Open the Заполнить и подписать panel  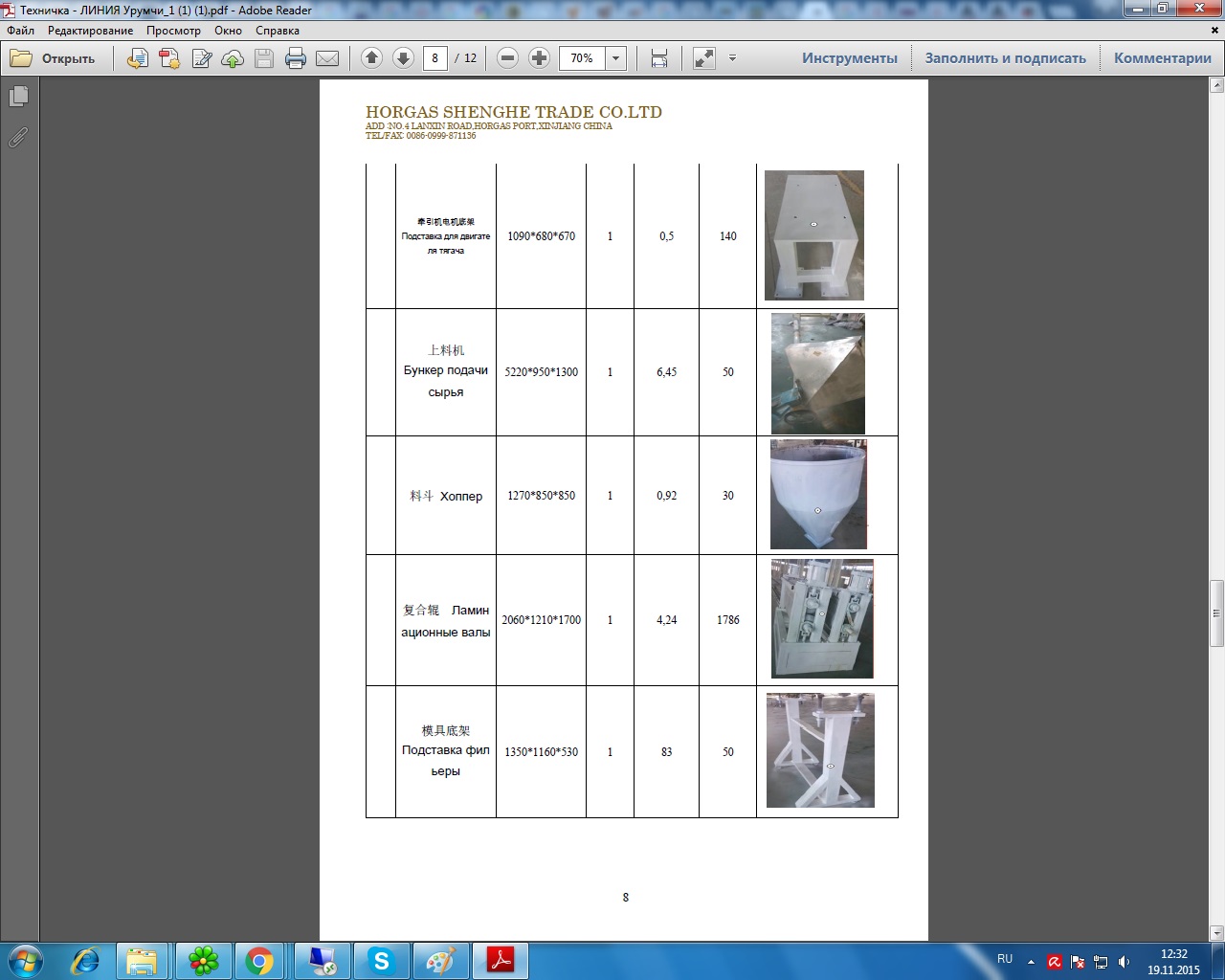click(x=1006, y=58)
